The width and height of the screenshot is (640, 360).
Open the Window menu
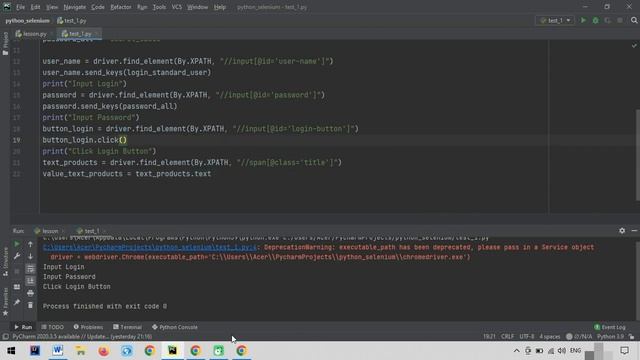198,7
